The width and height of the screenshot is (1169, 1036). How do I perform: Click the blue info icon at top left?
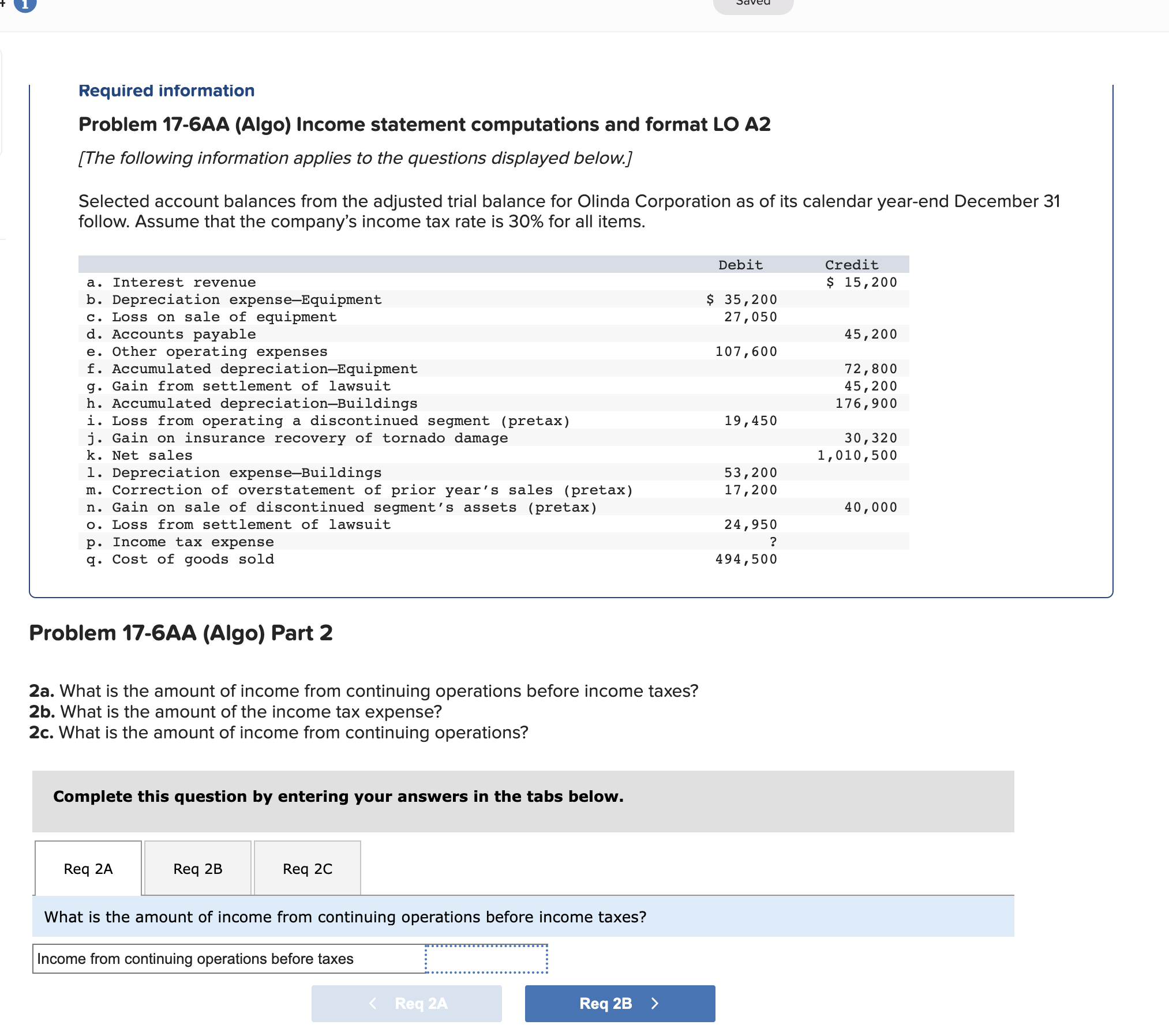(24, 5)
